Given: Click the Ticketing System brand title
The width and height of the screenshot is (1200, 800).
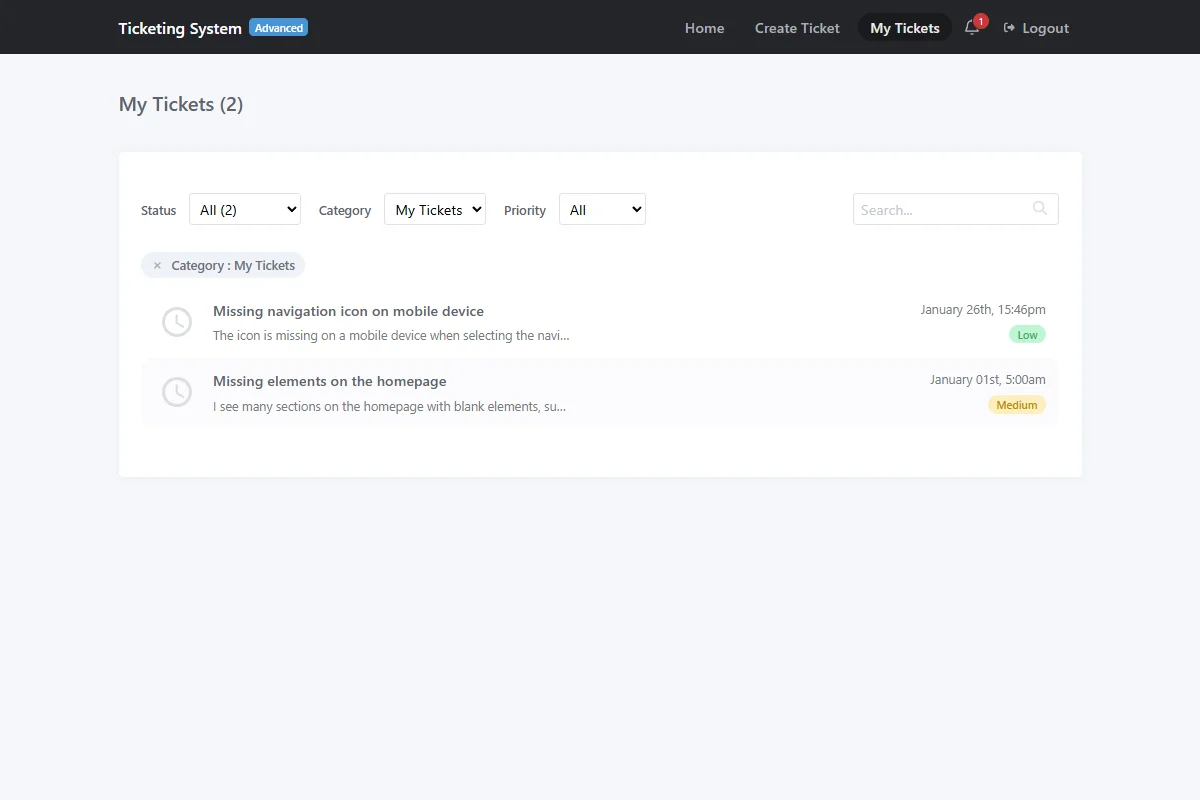Looking at the screenshot, I should 180,28.
